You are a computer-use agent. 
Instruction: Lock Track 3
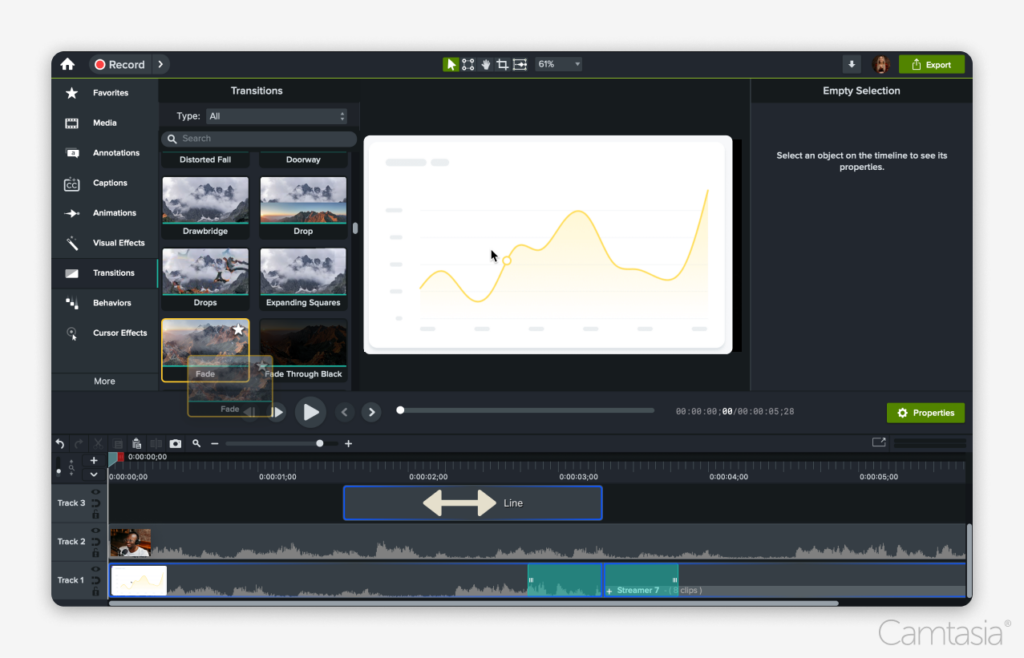click(96, 515)
